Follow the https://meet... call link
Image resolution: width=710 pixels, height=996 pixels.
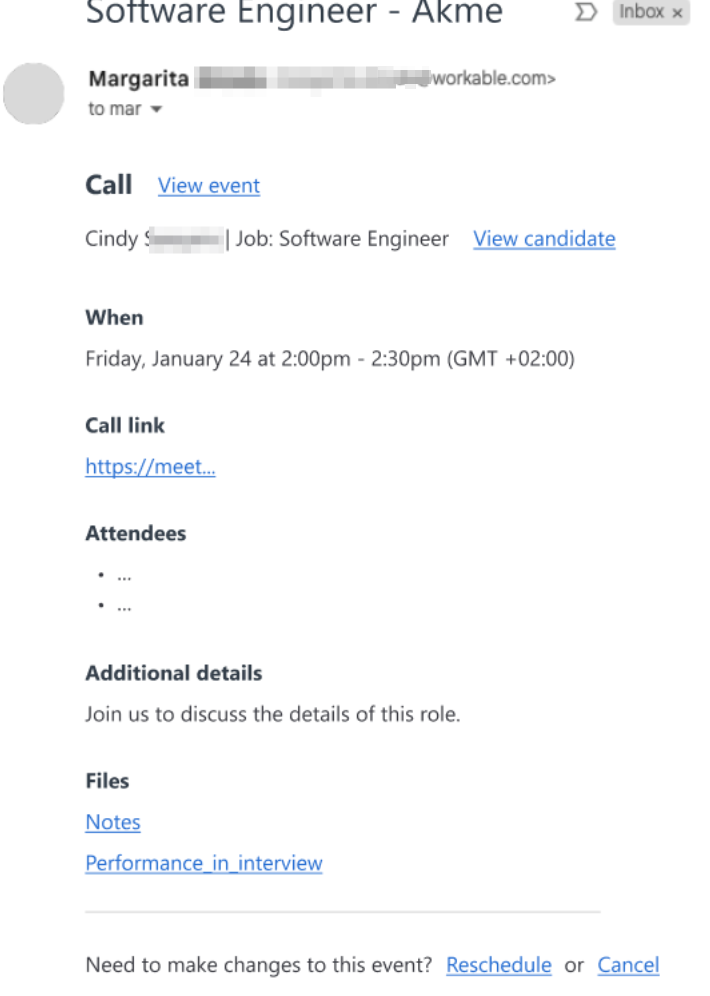click(x=150, y=467)
